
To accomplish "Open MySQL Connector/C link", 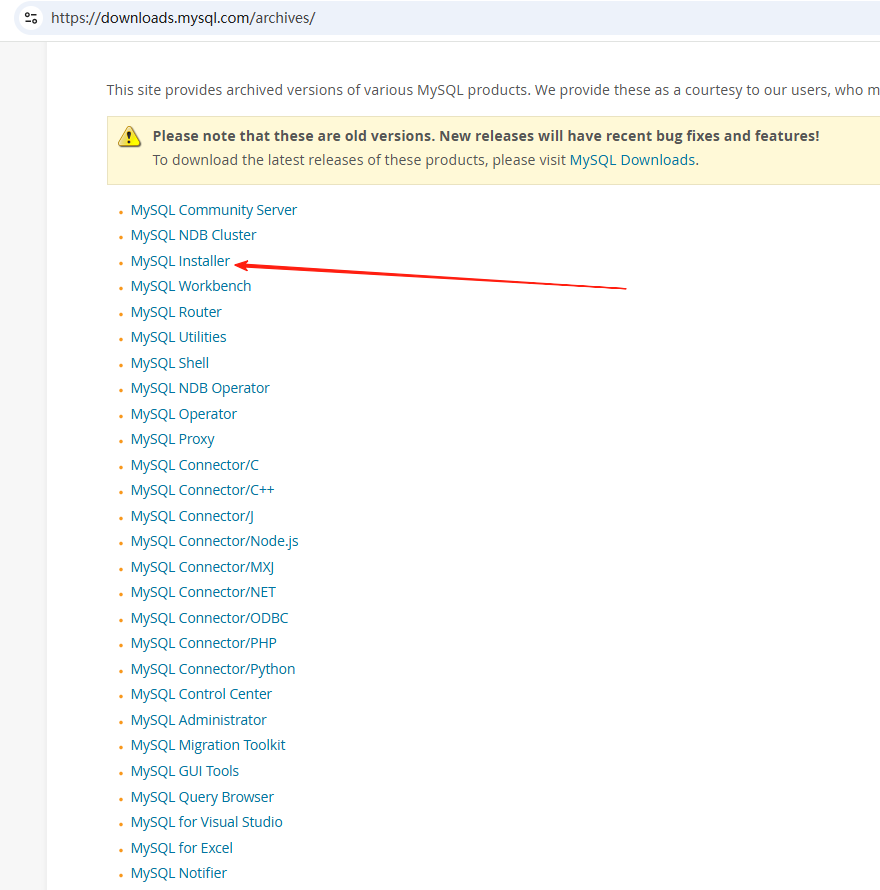I will click(195, 465).
